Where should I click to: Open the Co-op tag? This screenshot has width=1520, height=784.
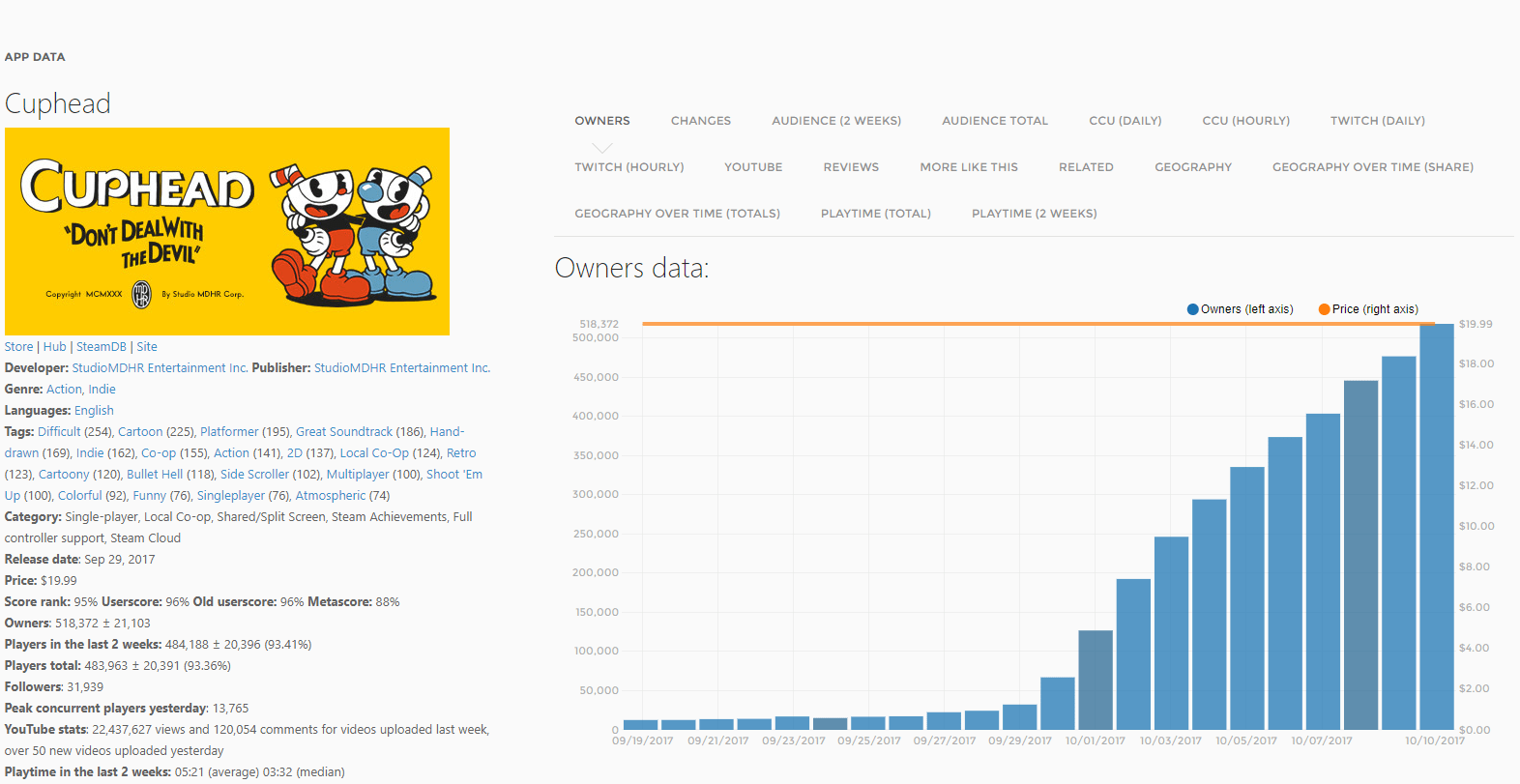click(159, 453)
